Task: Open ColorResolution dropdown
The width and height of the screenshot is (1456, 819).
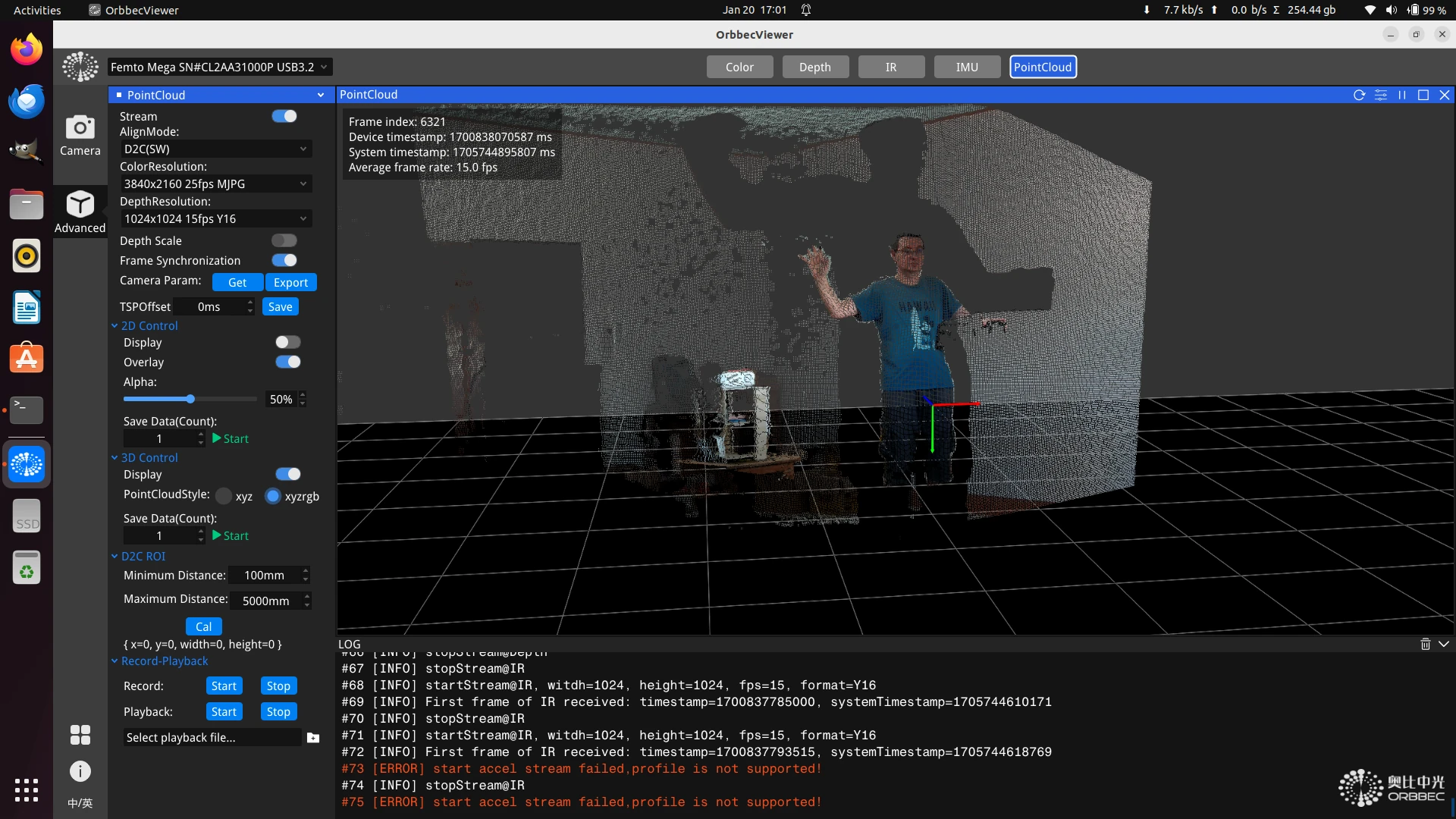Action: pyautogui.click(x=216, y=184)
